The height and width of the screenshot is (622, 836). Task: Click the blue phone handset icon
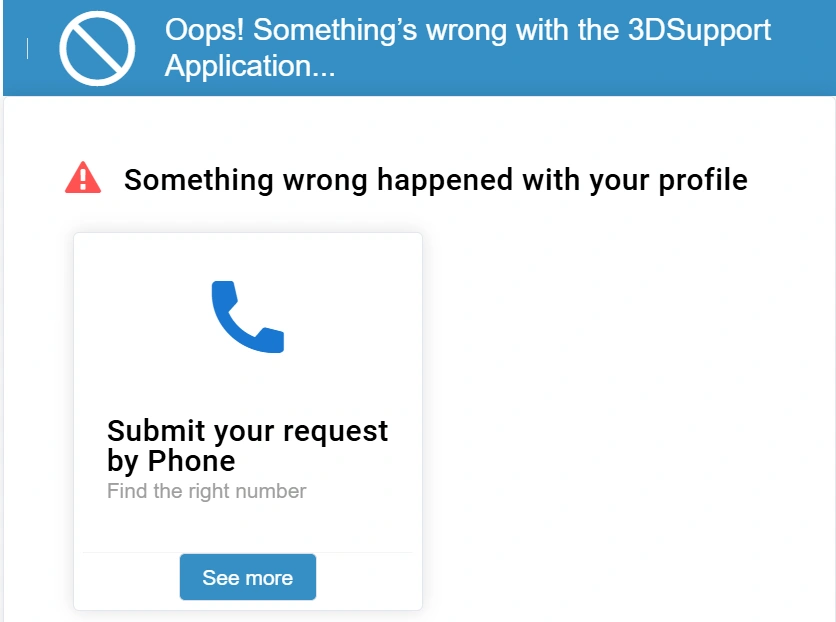248,316
